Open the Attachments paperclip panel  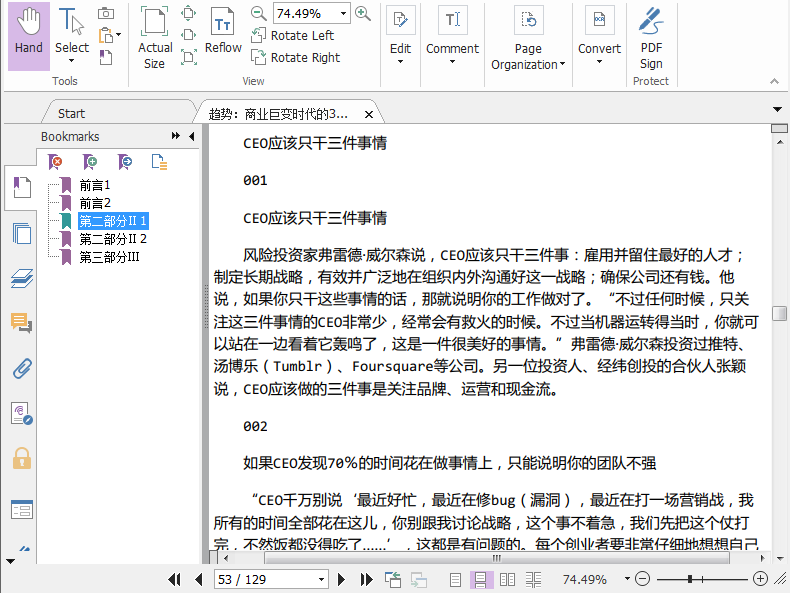(22, 368)
